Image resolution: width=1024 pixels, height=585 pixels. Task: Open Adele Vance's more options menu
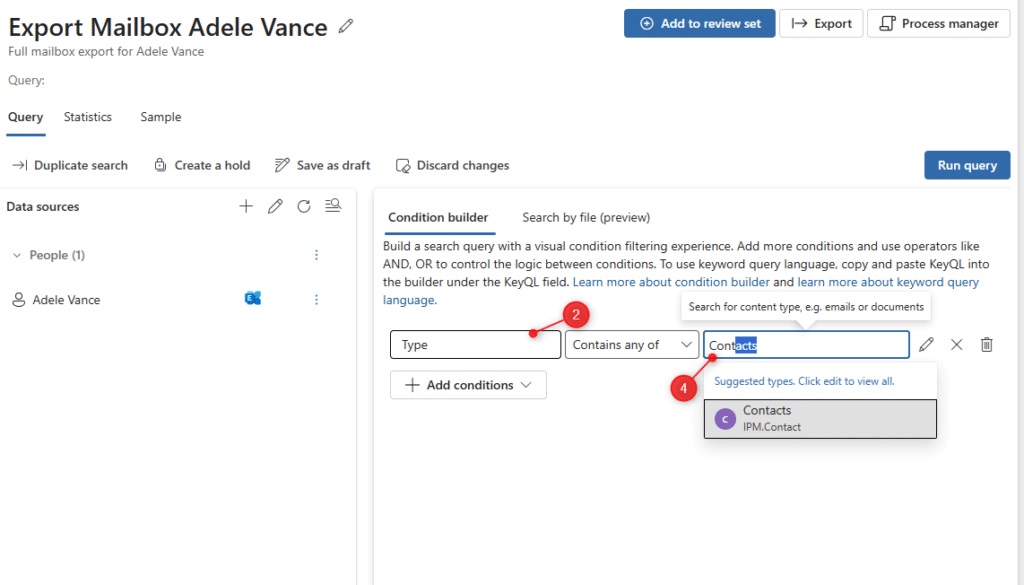pyautogui.click(x=317, y=300)
